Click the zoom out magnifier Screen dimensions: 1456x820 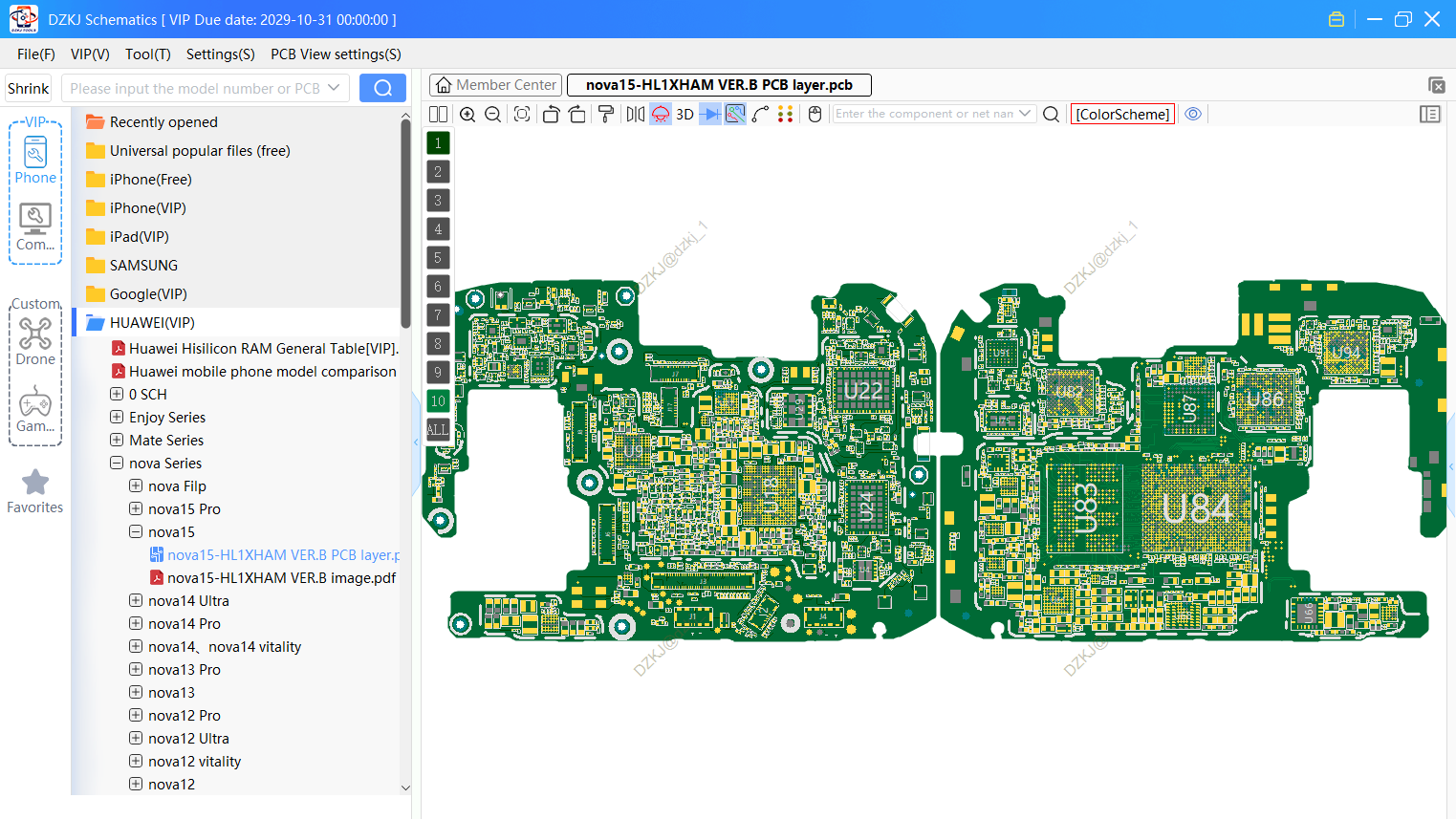[x=493, y=114]
